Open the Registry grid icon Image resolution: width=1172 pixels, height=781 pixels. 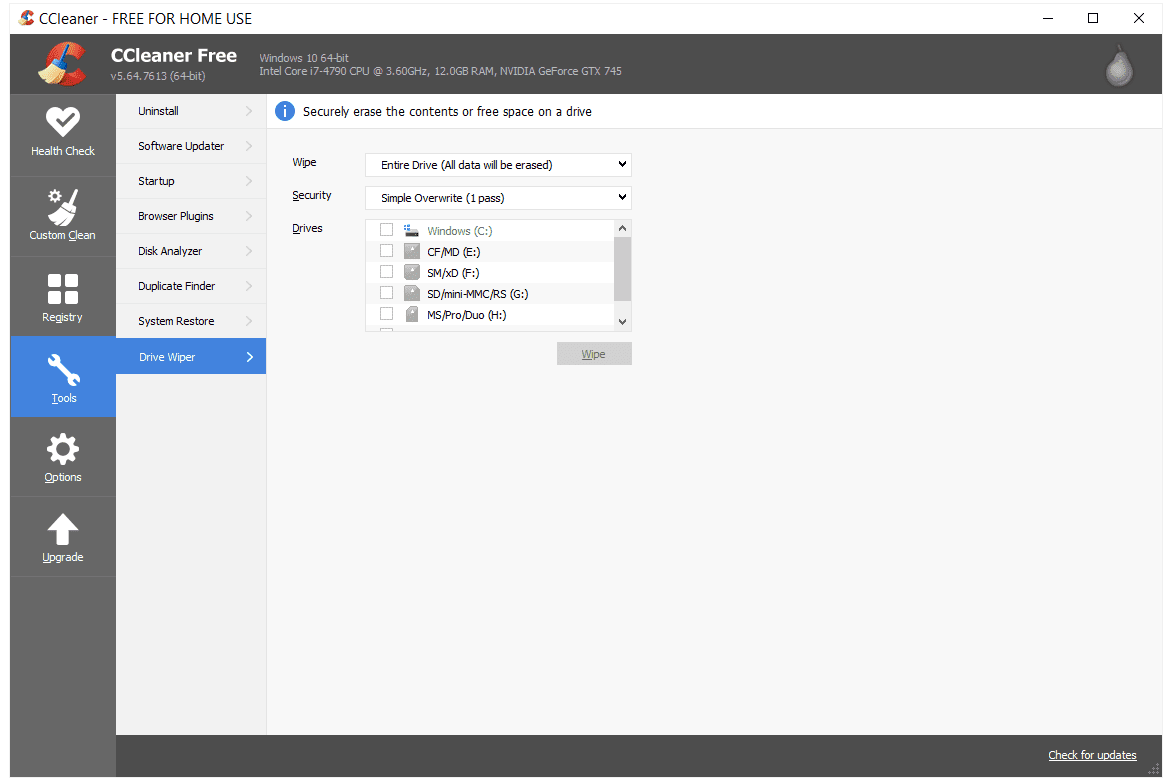tap(62, 289)
